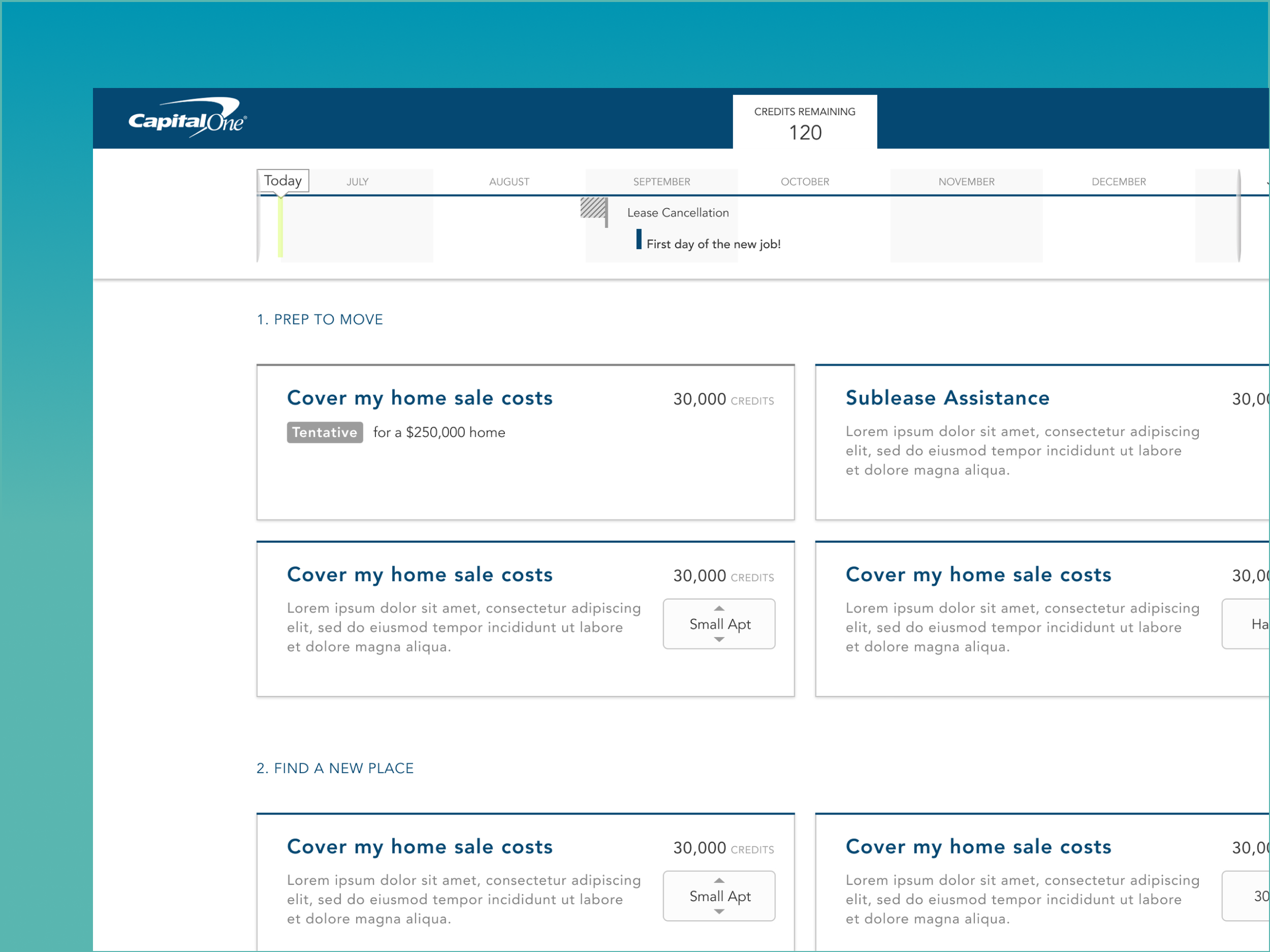Screen dimensions: 1270x952
Task: Select the SEPTEMBER month on timeline
Action: (x=661, y=182)
